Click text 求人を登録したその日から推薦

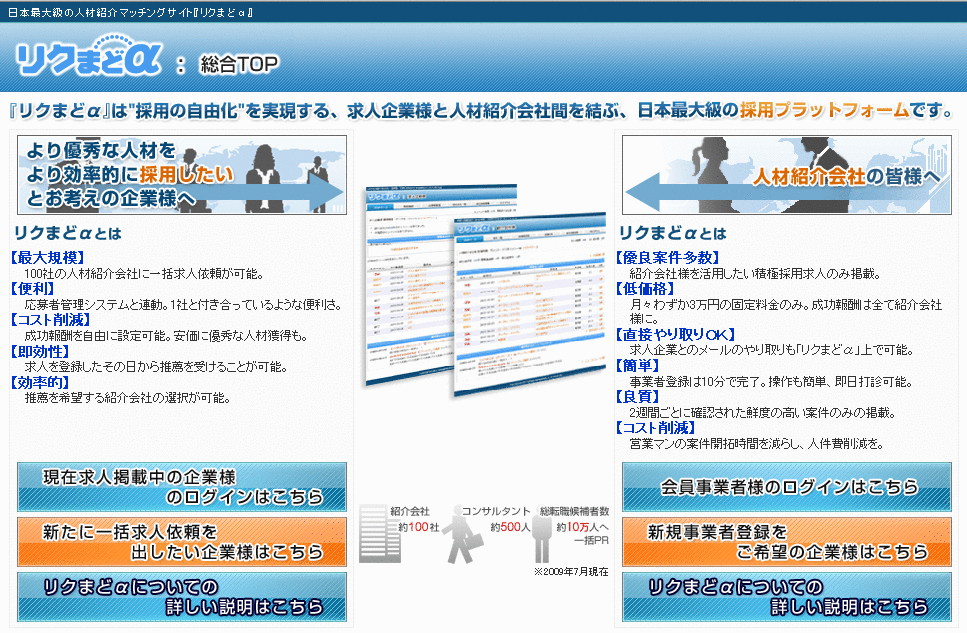click(x=157, y=367)
